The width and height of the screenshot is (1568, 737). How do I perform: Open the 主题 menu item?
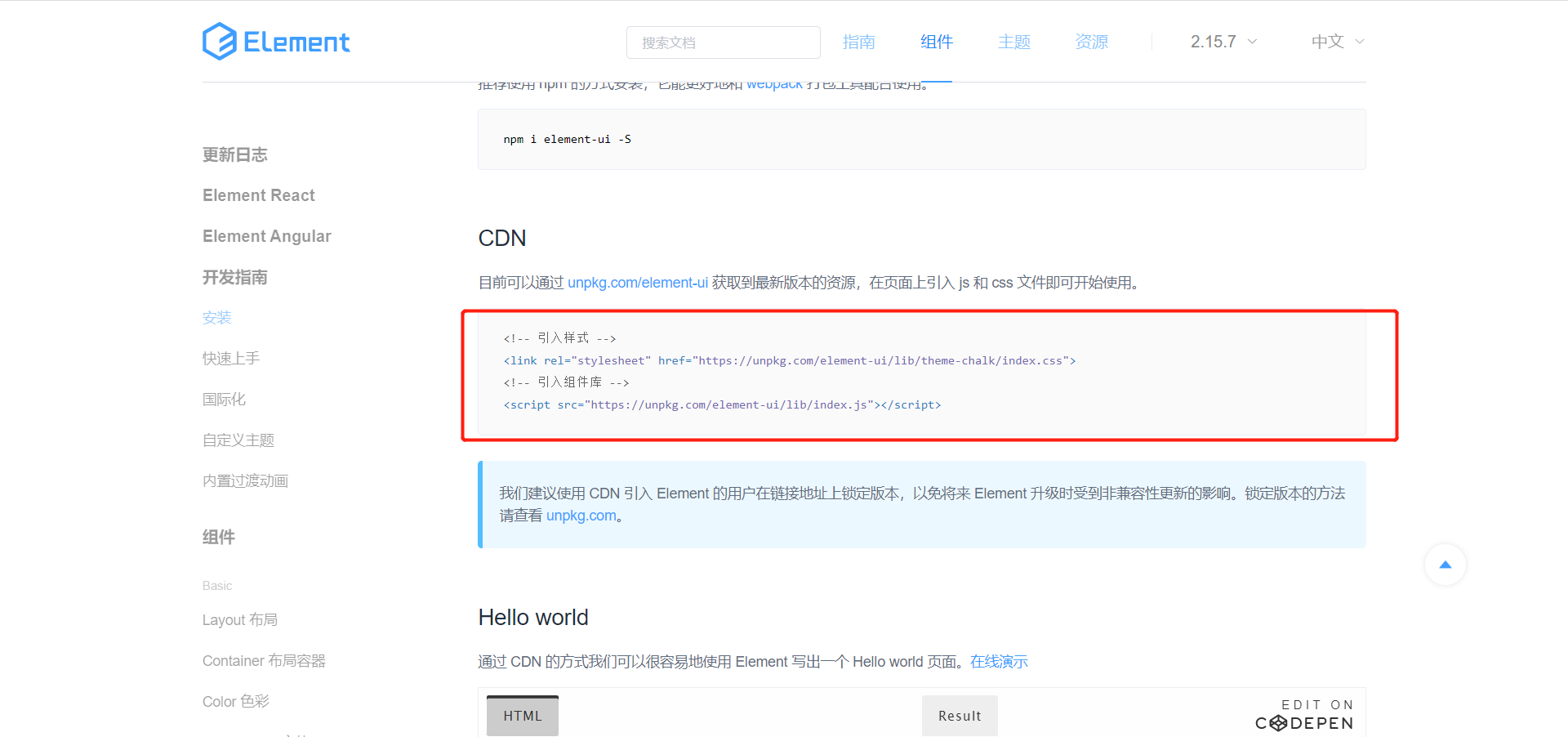click(x=1013, y=41)
